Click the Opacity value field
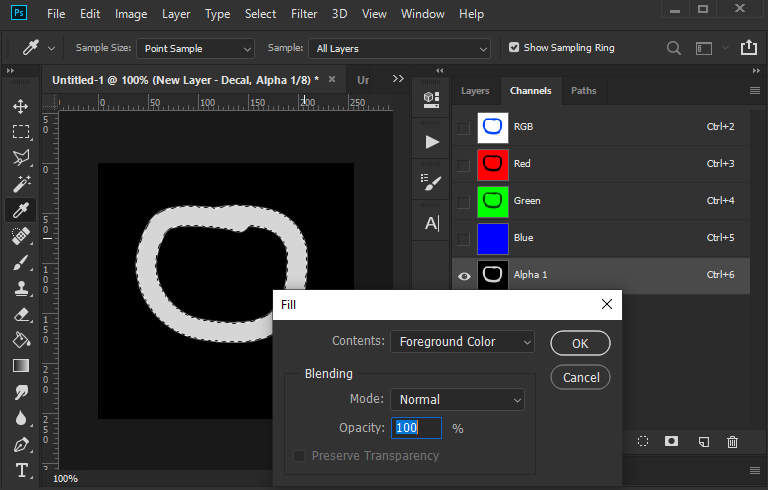 (x=416, y=428)
